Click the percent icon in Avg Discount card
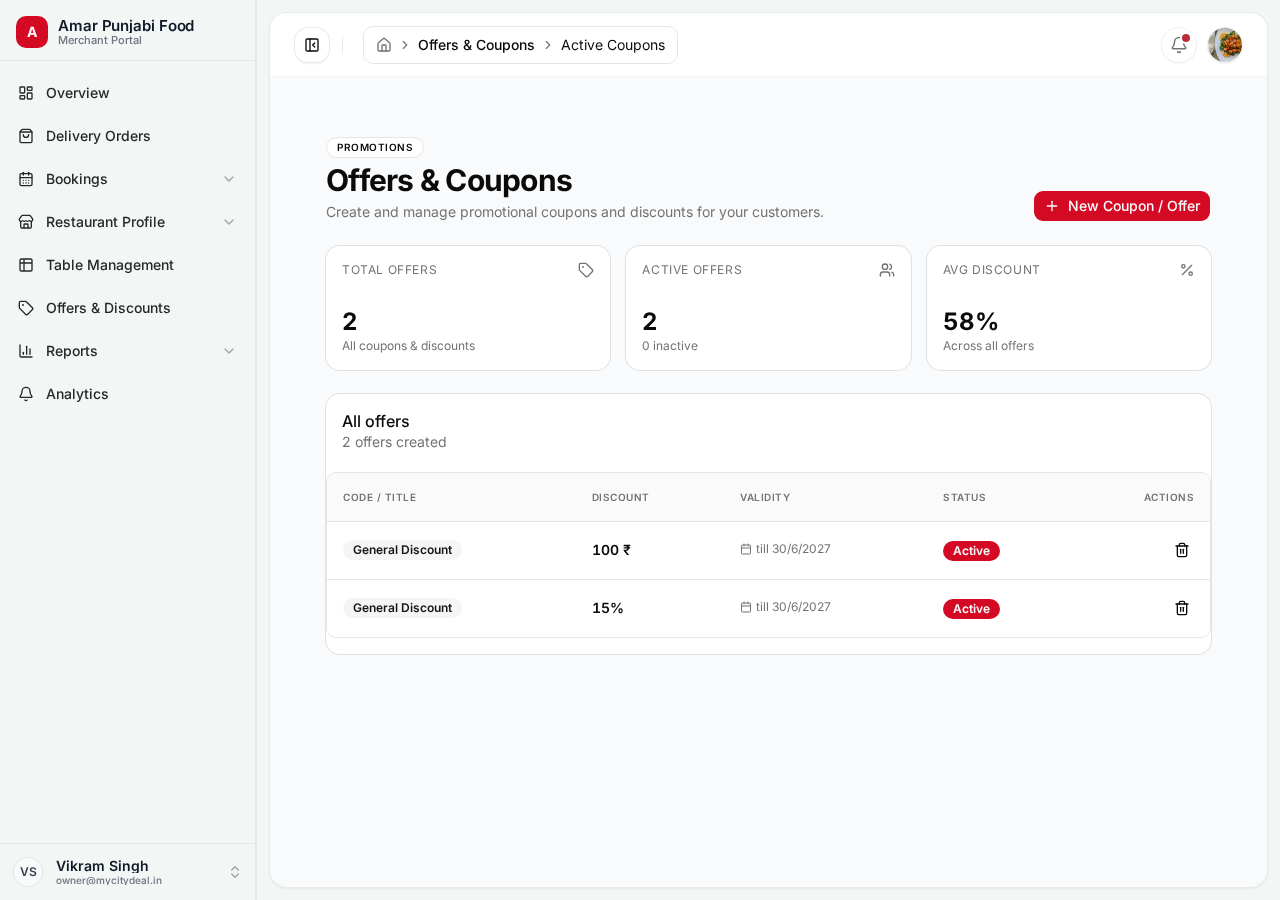 pos(1187,270)
